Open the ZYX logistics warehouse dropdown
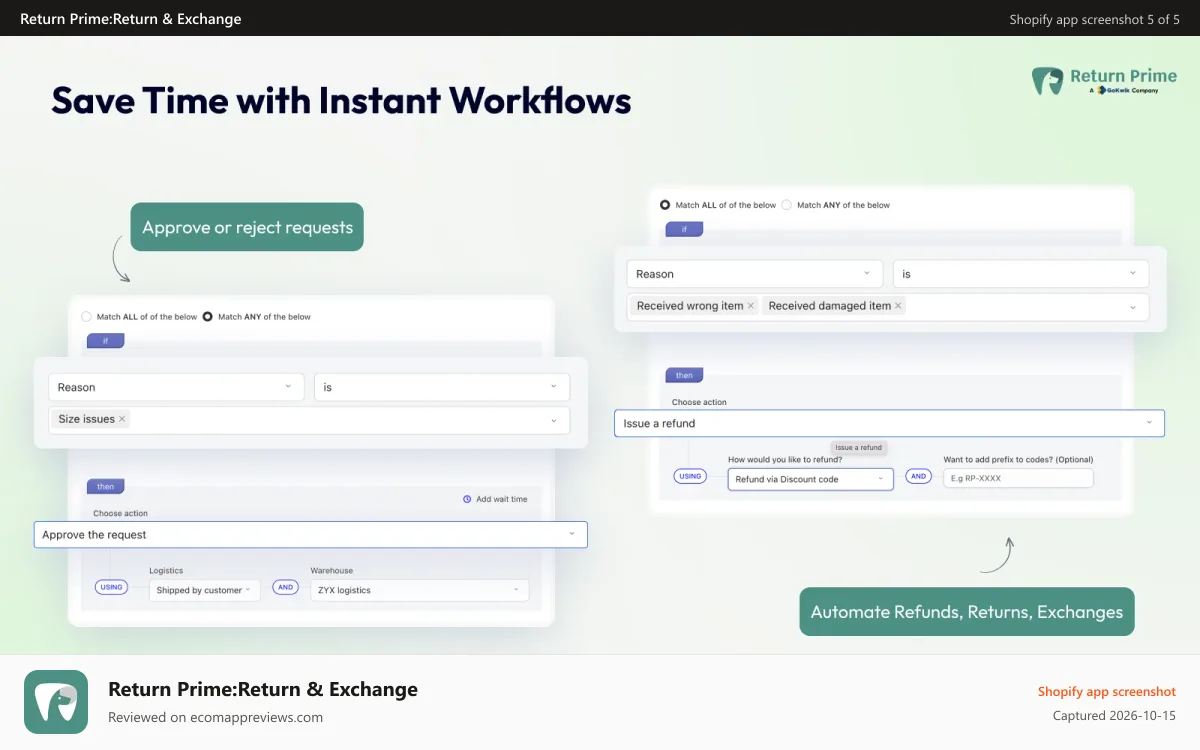 420,590
